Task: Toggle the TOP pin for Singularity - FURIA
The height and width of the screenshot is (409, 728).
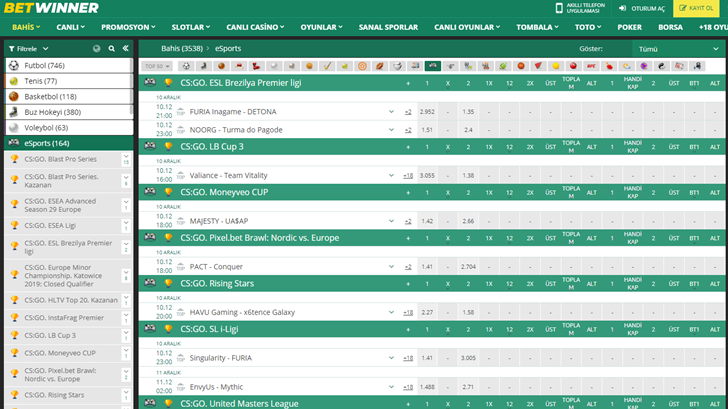Action: tap(181, 357)
